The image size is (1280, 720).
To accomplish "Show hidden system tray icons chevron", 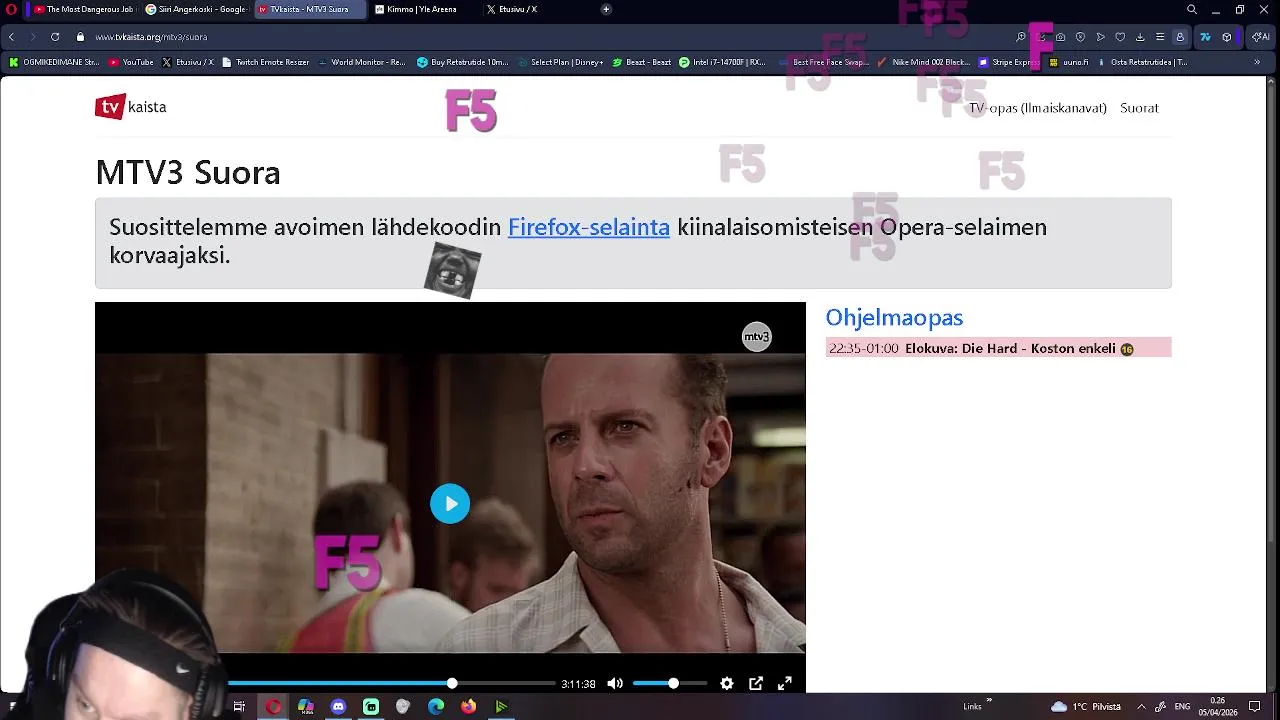I will pos(1141,707).
